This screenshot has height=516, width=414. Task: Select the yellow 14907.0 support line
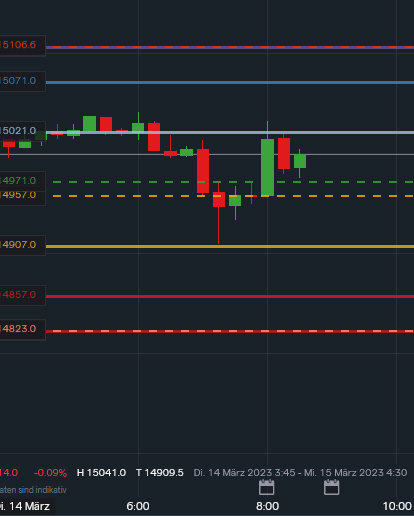point(230,247)
